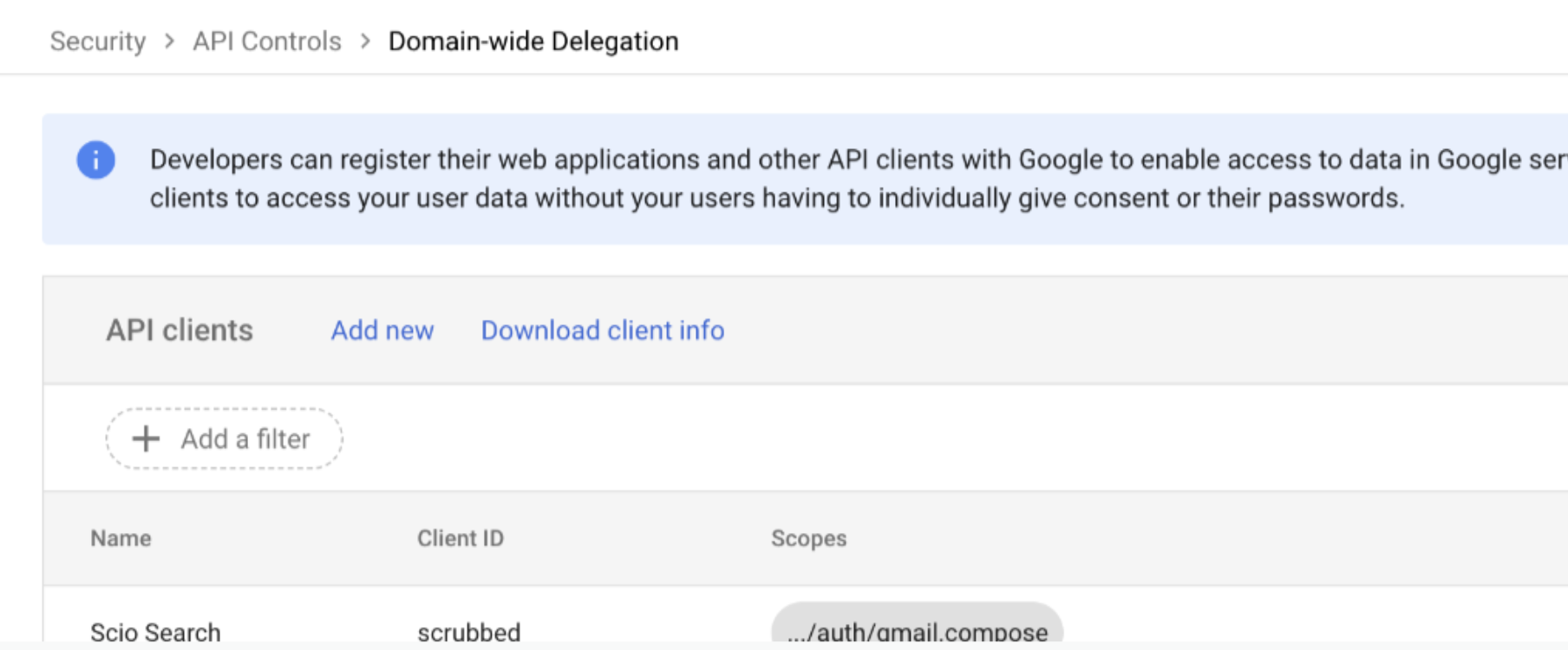Sort by the Name column header

click(x=121, y=538)
